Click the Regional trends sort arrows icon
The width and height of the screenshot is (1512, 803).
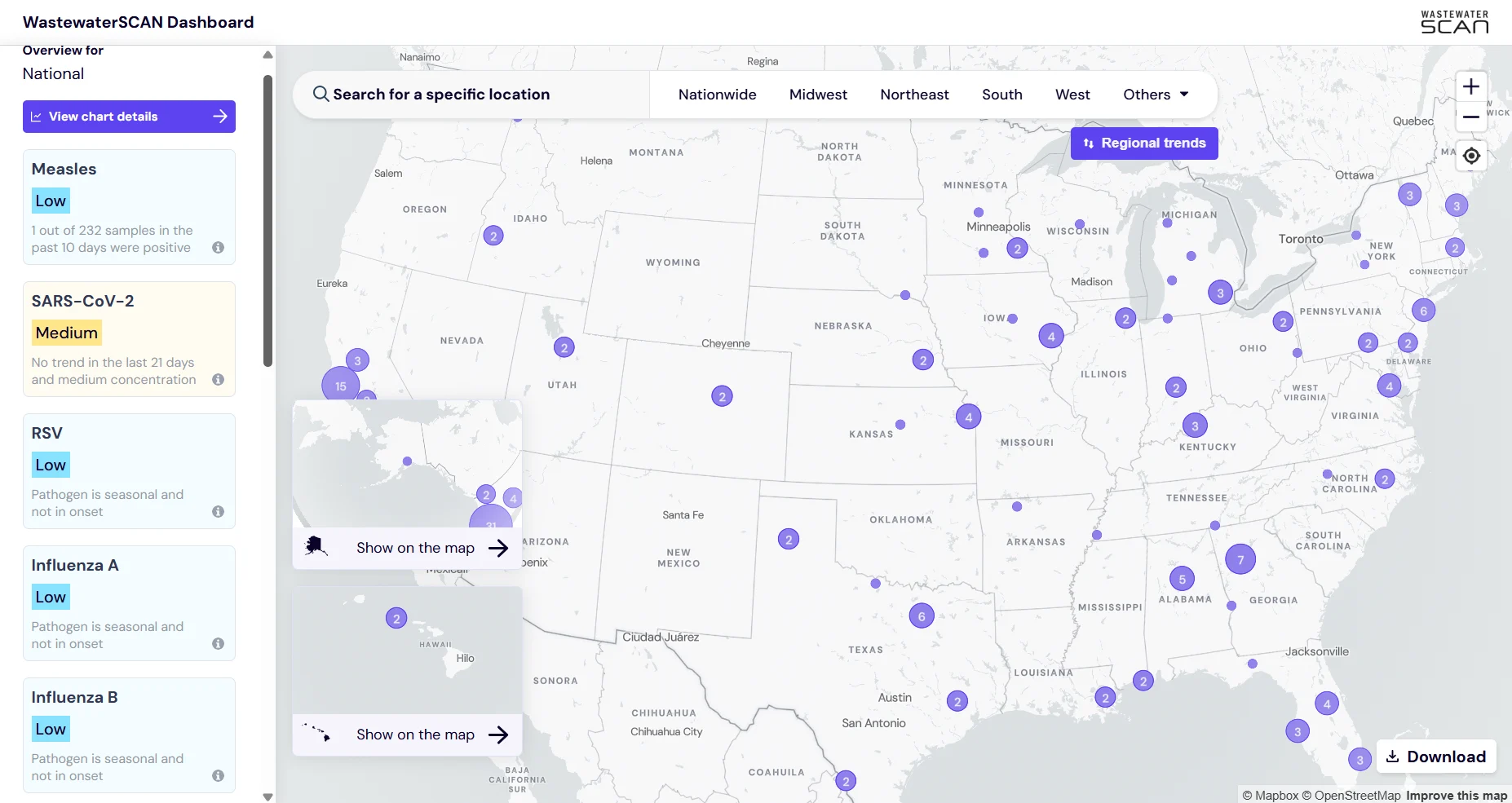pyautogui.click(x=1090, y=143)
